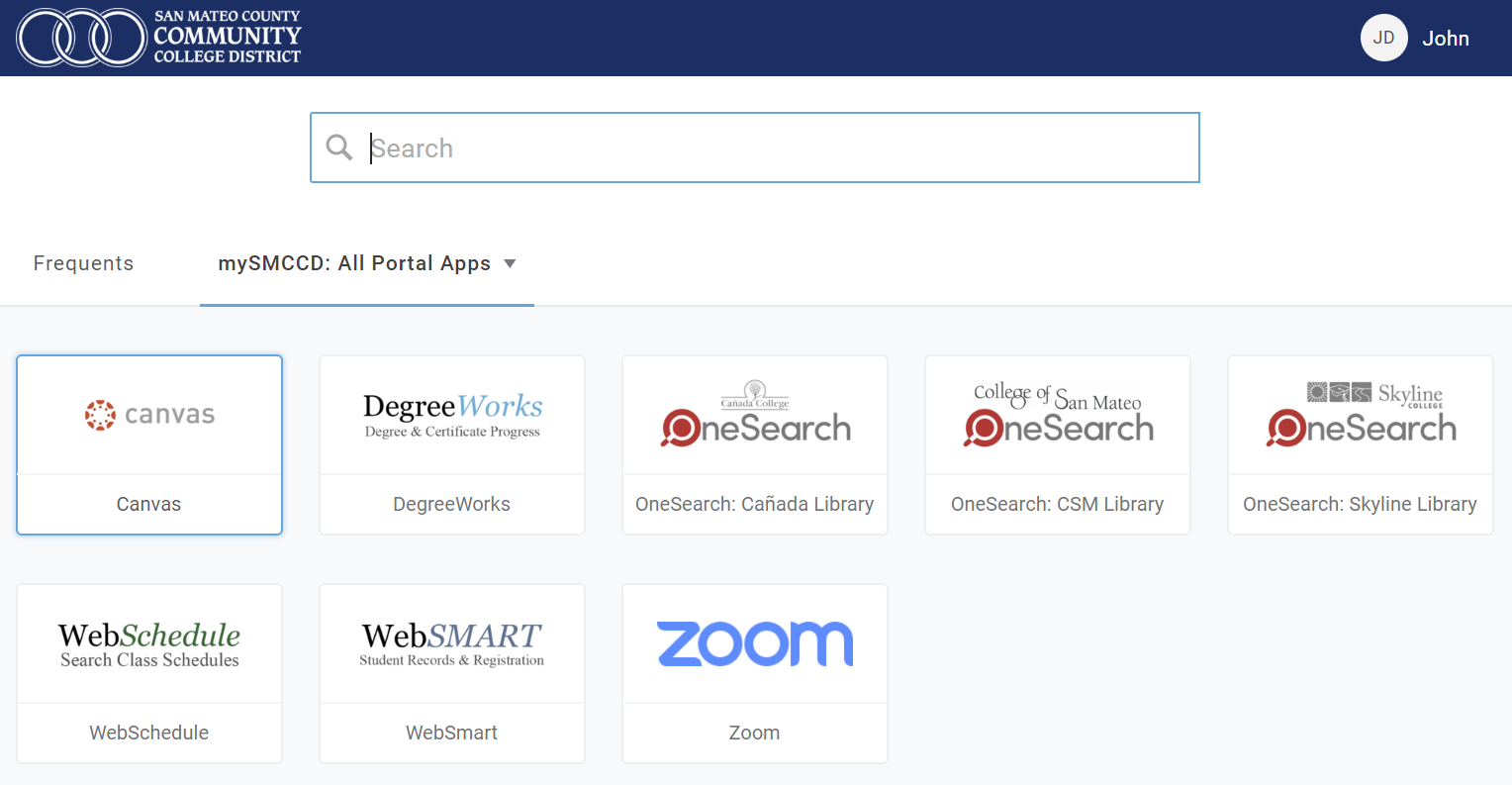Click the San Mateo County Community College District logo
The height and width of the screenshot is (785, 1512).
tap(158, 38)
